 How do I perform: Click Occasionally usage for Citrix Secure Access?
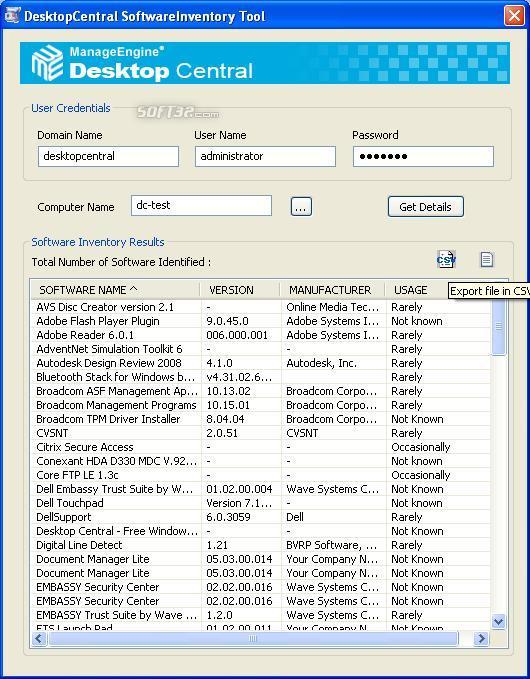click(x=420, y=447)
